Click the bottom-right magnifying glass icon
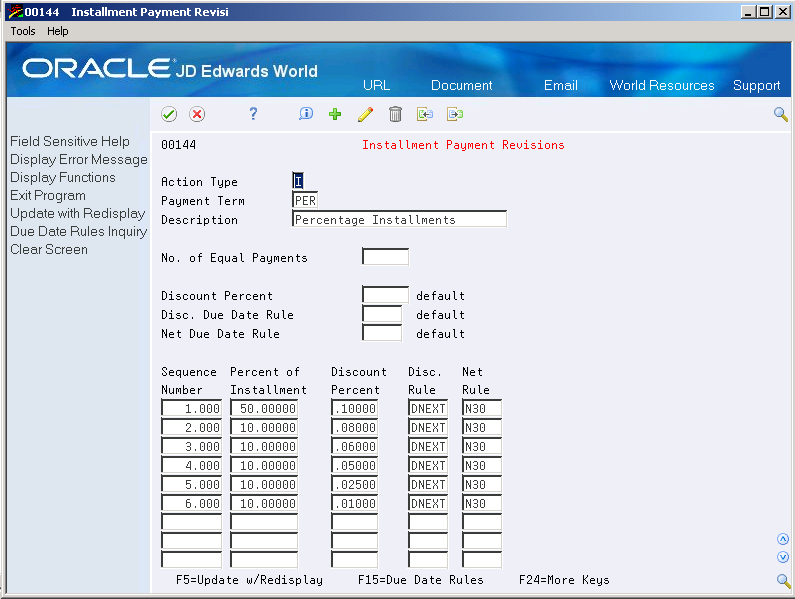Image resolution: width=795 pixels, height=599 pixels. pos(783,581)
